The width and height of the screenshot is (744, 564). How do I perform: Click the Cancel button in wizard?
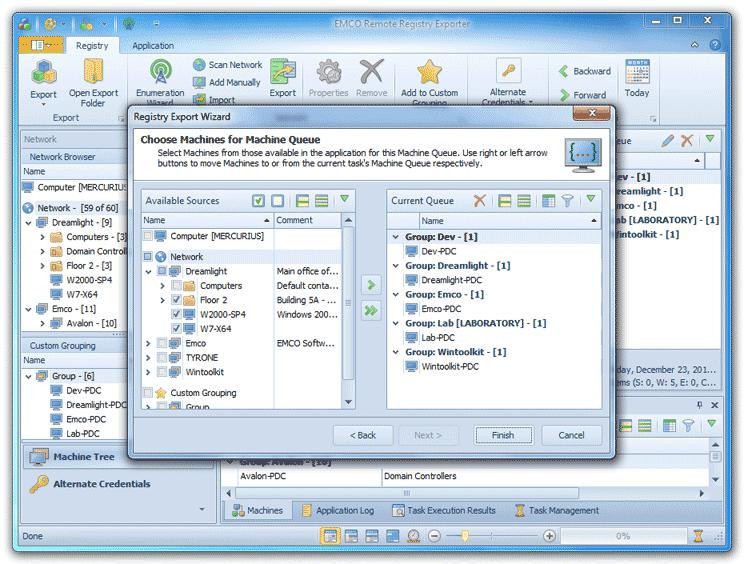coord(572,435)
